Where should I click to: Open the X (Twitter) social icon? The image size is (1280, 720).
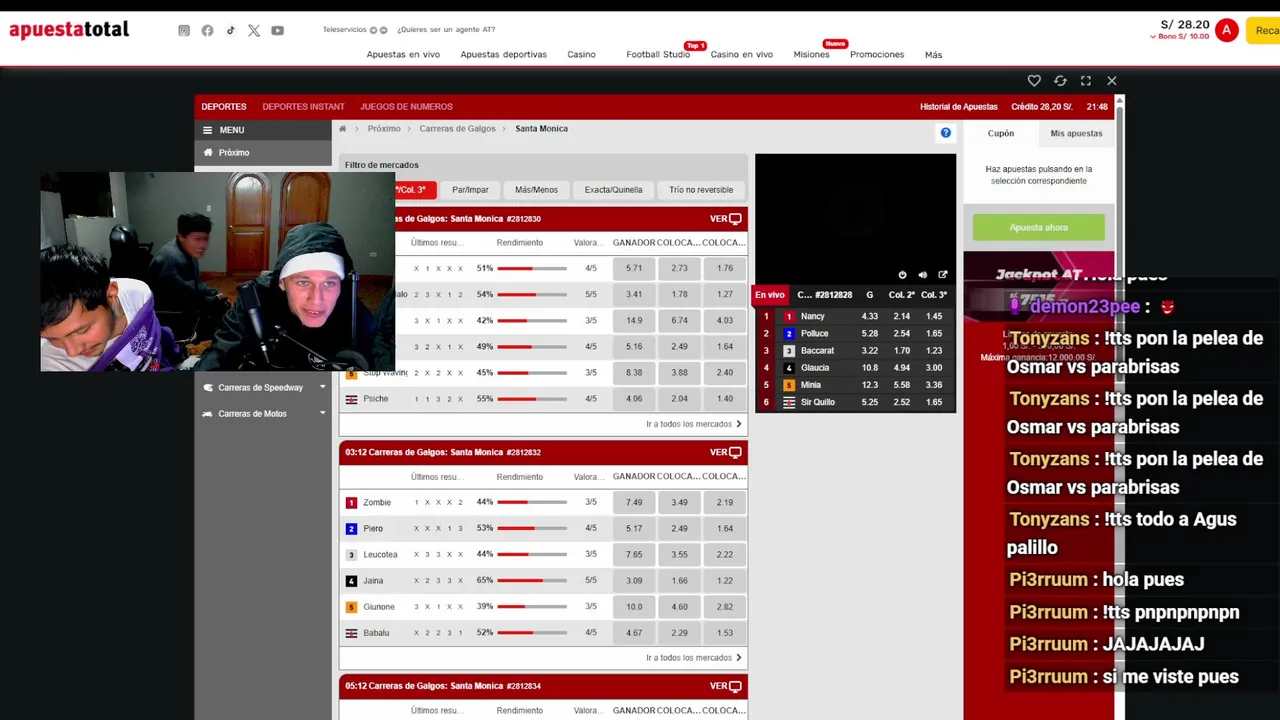pos(254,31)
